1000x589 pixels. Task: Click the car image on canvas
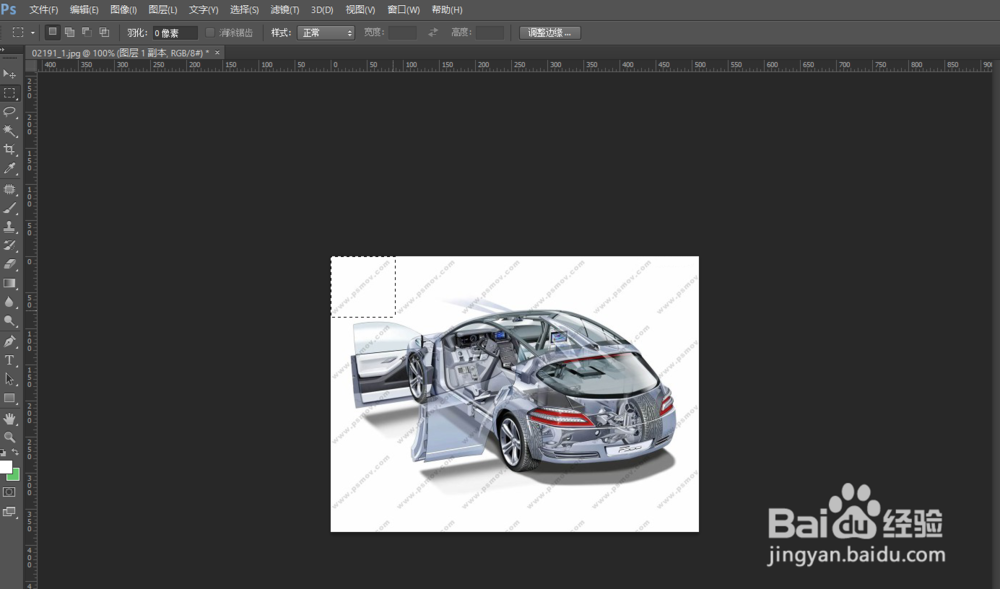coord(514,394)
